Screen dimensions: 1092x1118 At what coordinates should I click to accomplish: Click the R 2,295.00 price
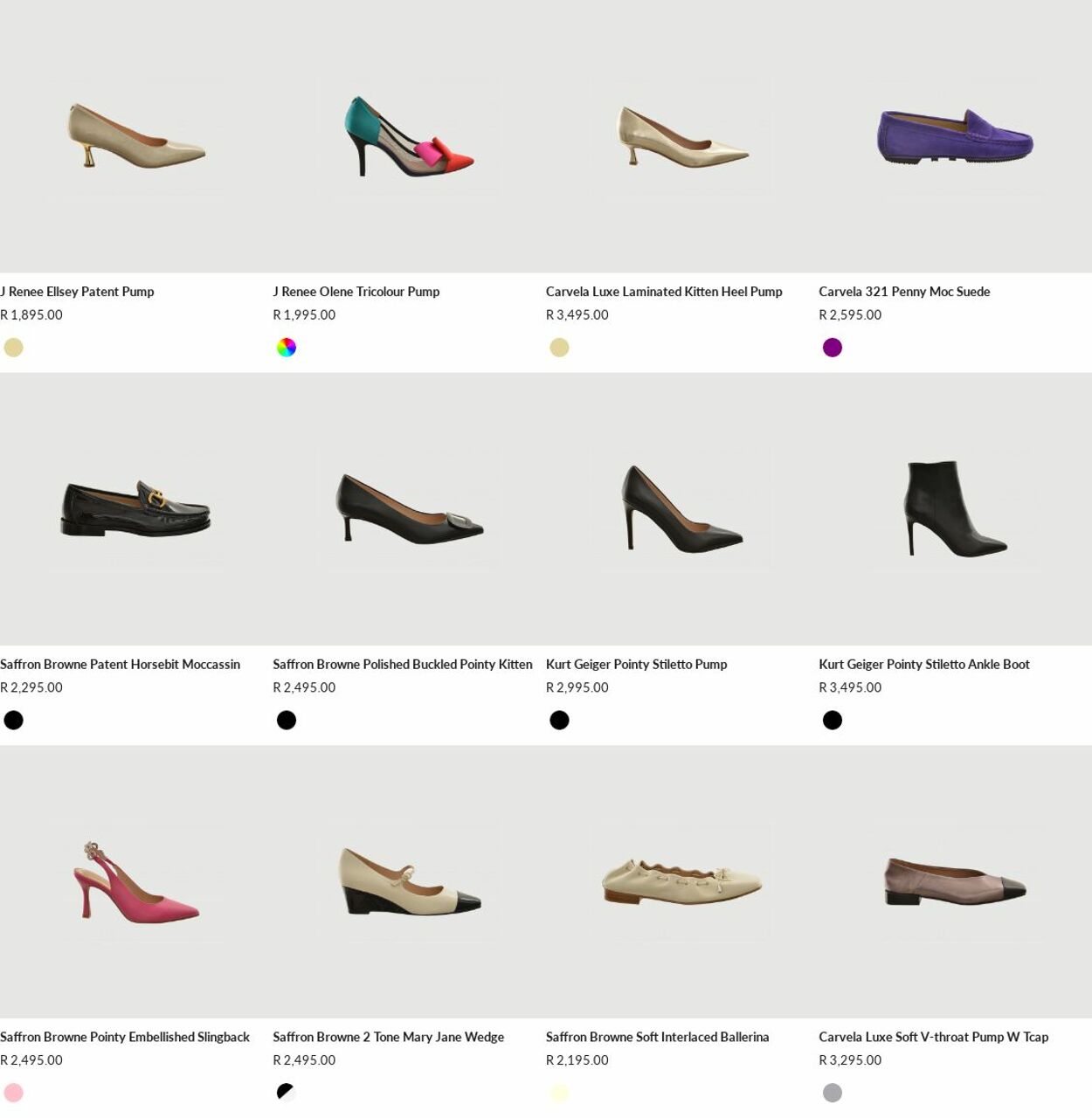(31, 688)
